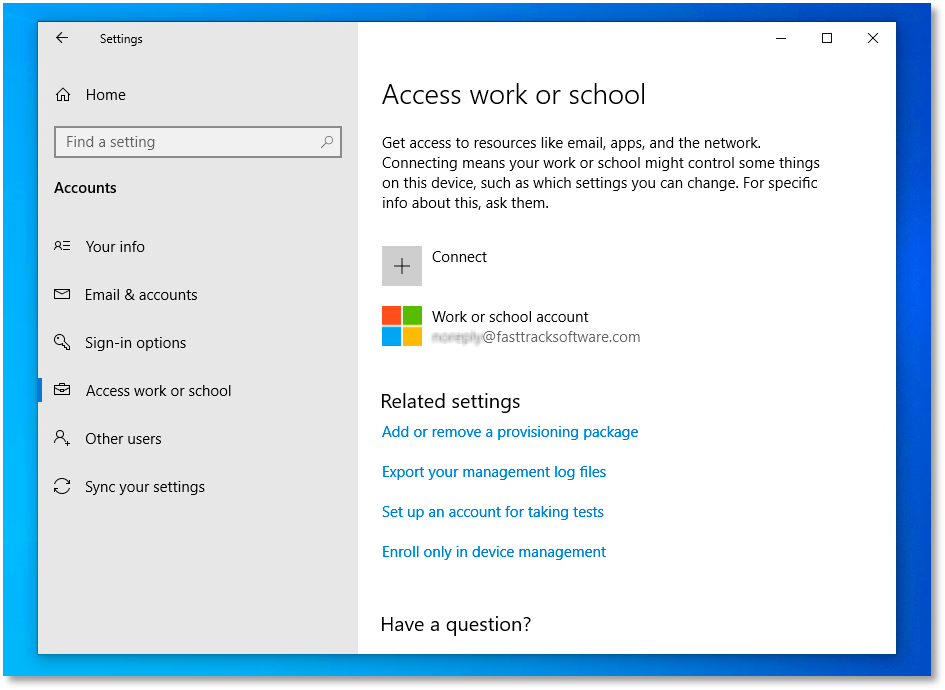Click the Sign-in options key icon
The width and height of the screenshot is (945, 690).
63,343
